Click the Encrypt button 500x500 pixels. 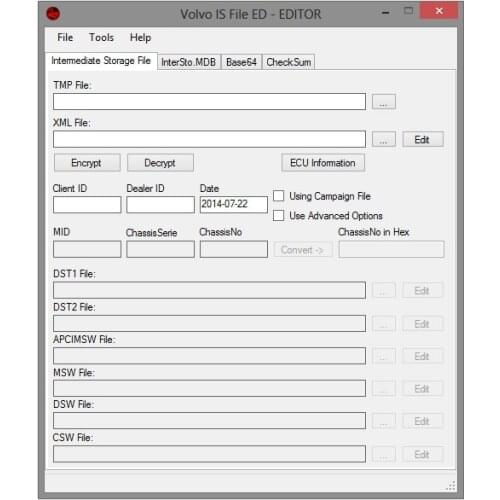[x=87, y=163]
